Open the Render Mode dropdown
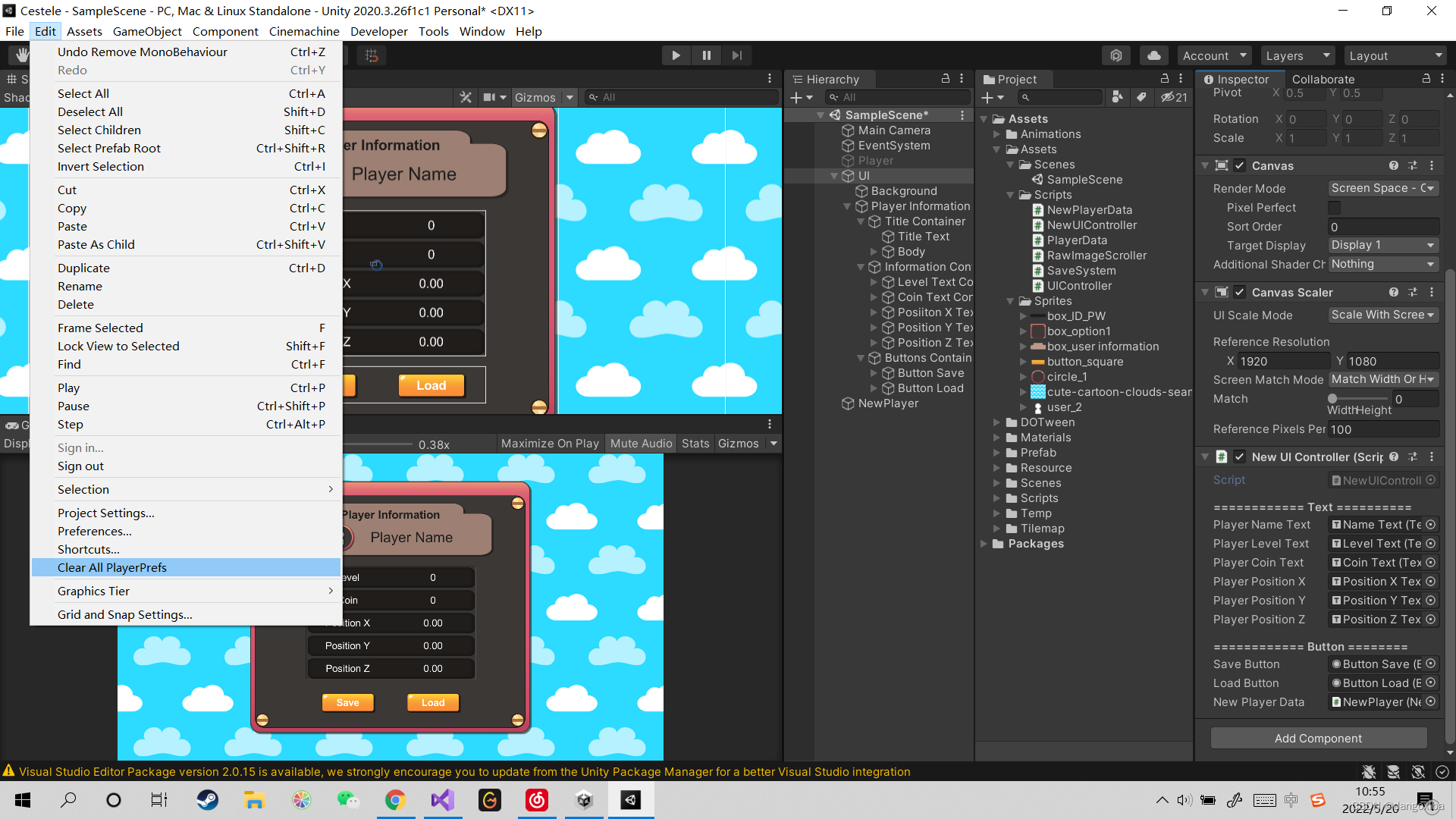 tap(1383, 188)
